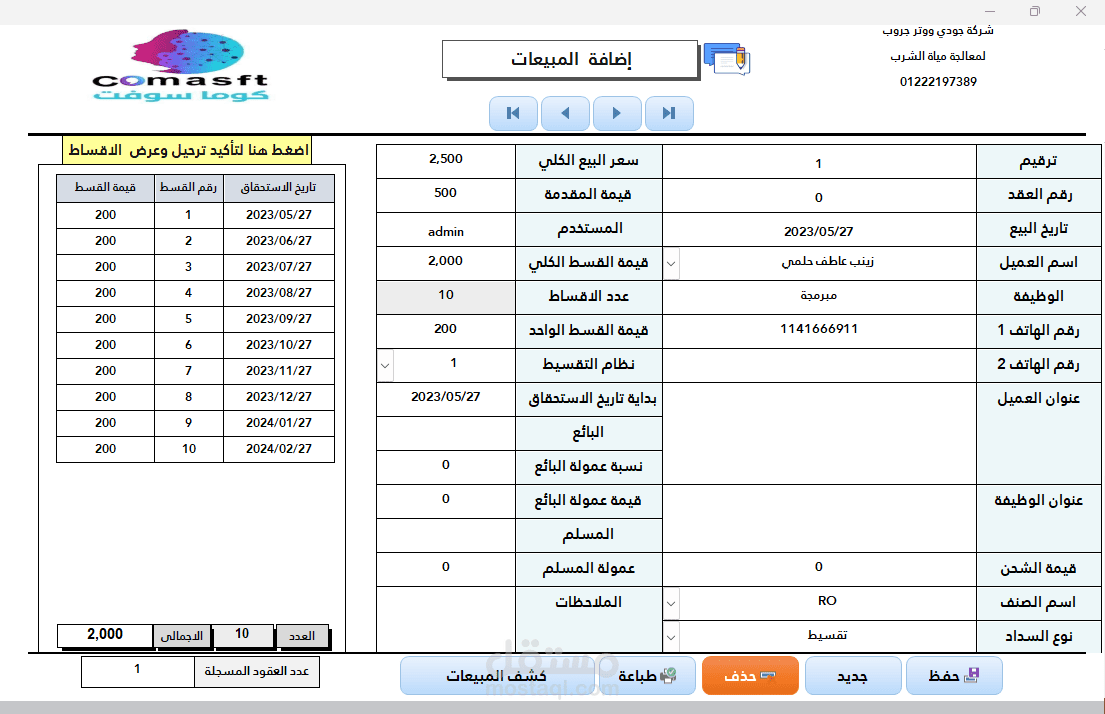The height and width of the screenshot is (714, 1105).
Task: Expand the اسم العميل dropdown arrow
Action: pos(671,264)
